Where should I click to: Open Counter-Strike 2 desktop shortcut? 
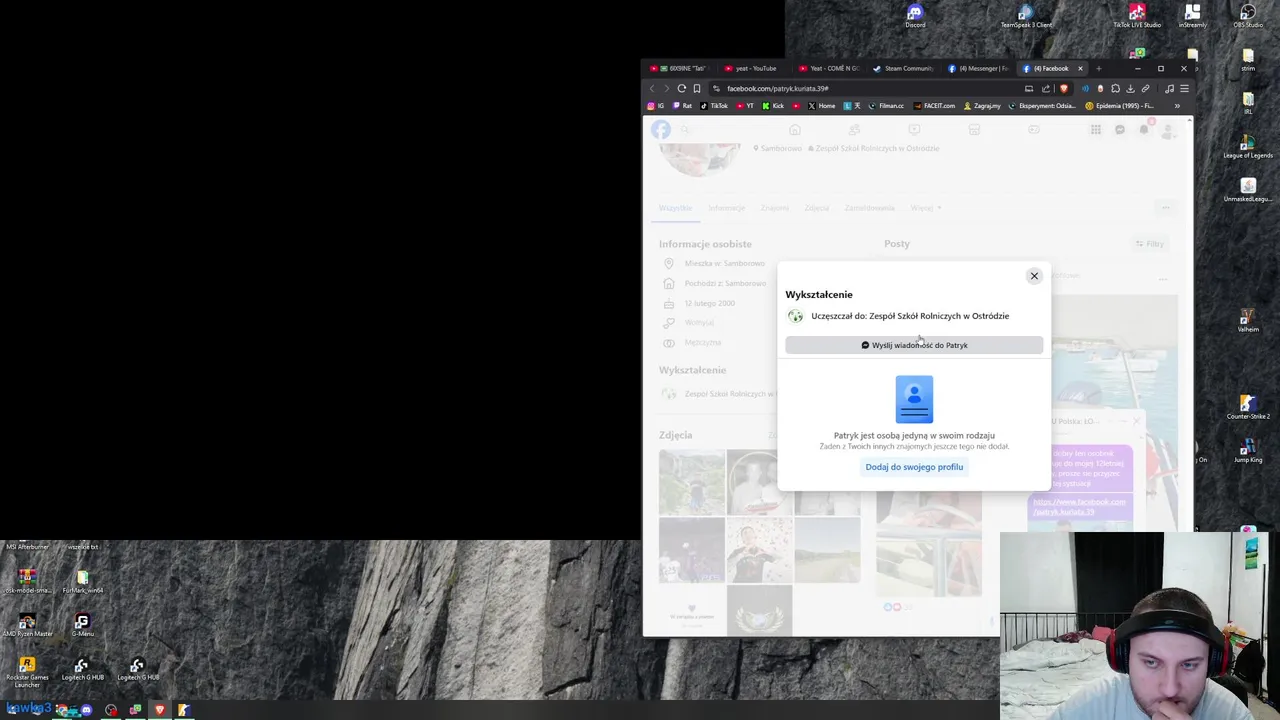click(1248, 407)
